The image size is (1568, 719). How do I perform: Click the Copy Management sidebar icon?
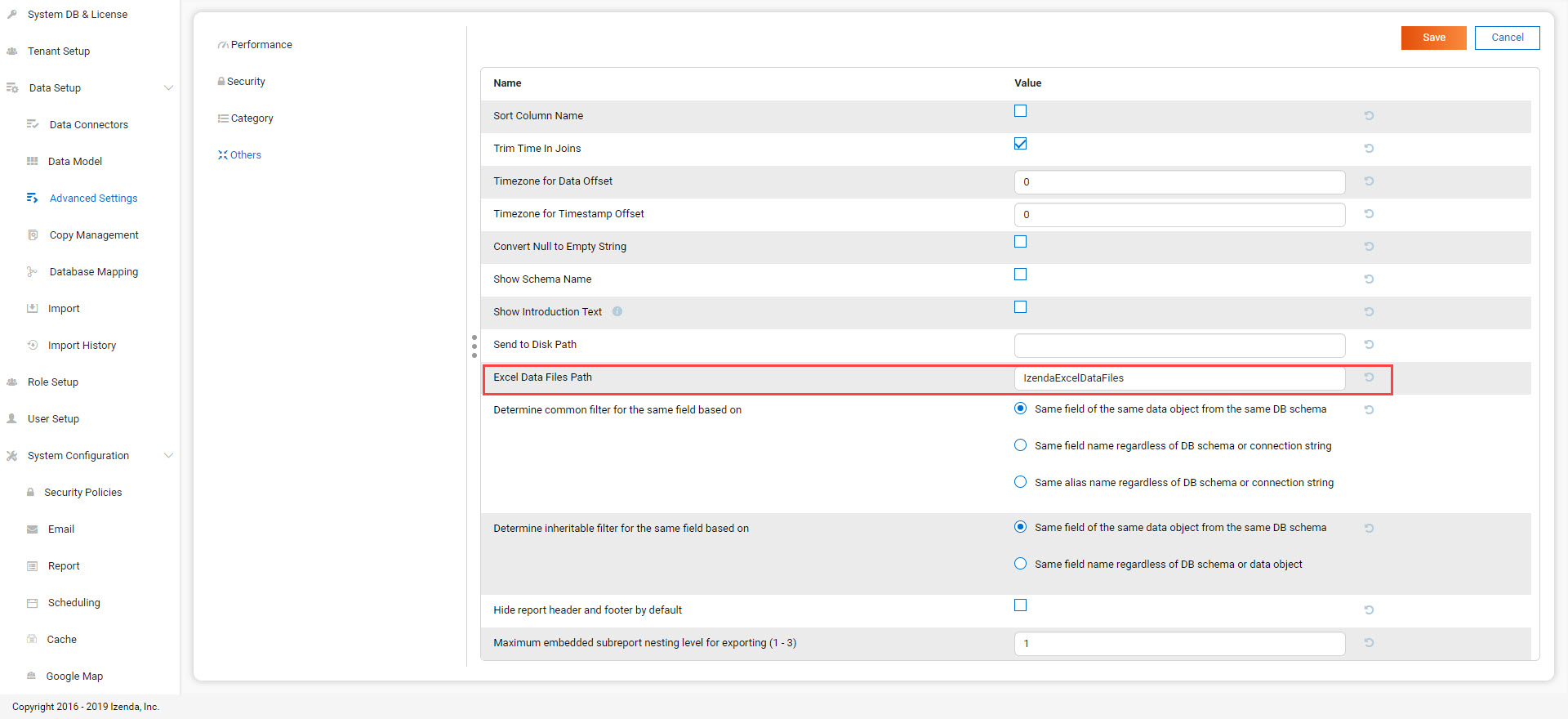tap(33, 234)
